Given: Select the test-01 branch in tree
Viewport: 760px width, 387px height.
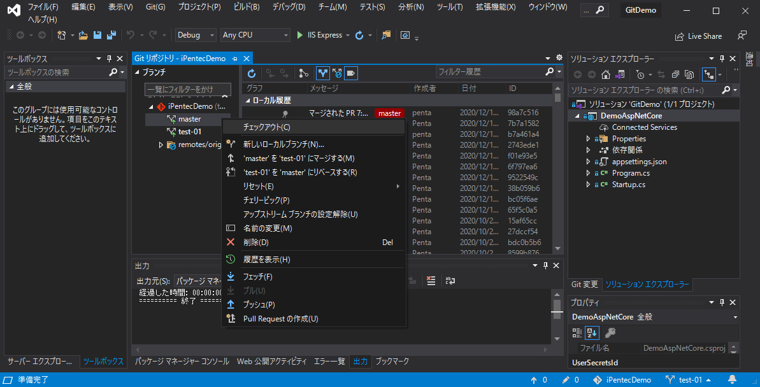Looking at the screenshot, I should 190,131.
